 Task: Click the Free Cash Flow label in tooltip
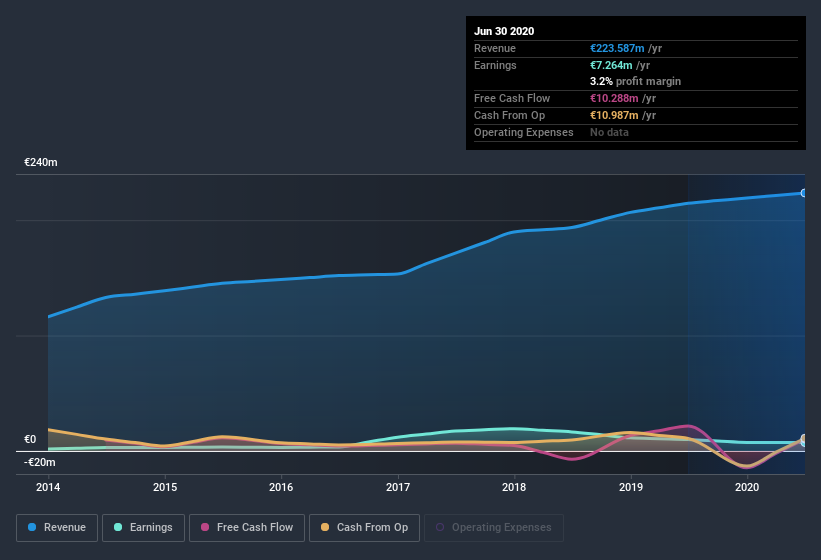[512, 98]
